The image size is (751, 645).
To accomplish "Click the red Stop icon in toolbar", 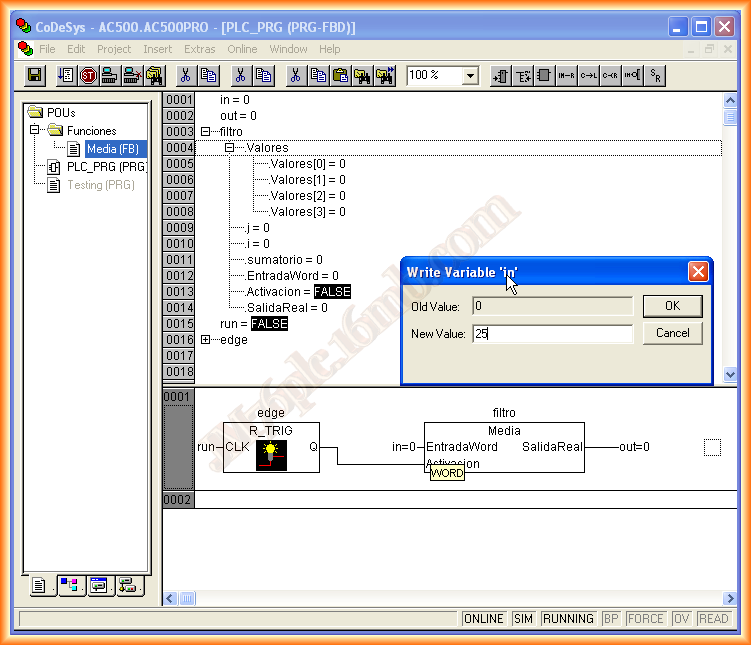I will [x=88, y=75].
